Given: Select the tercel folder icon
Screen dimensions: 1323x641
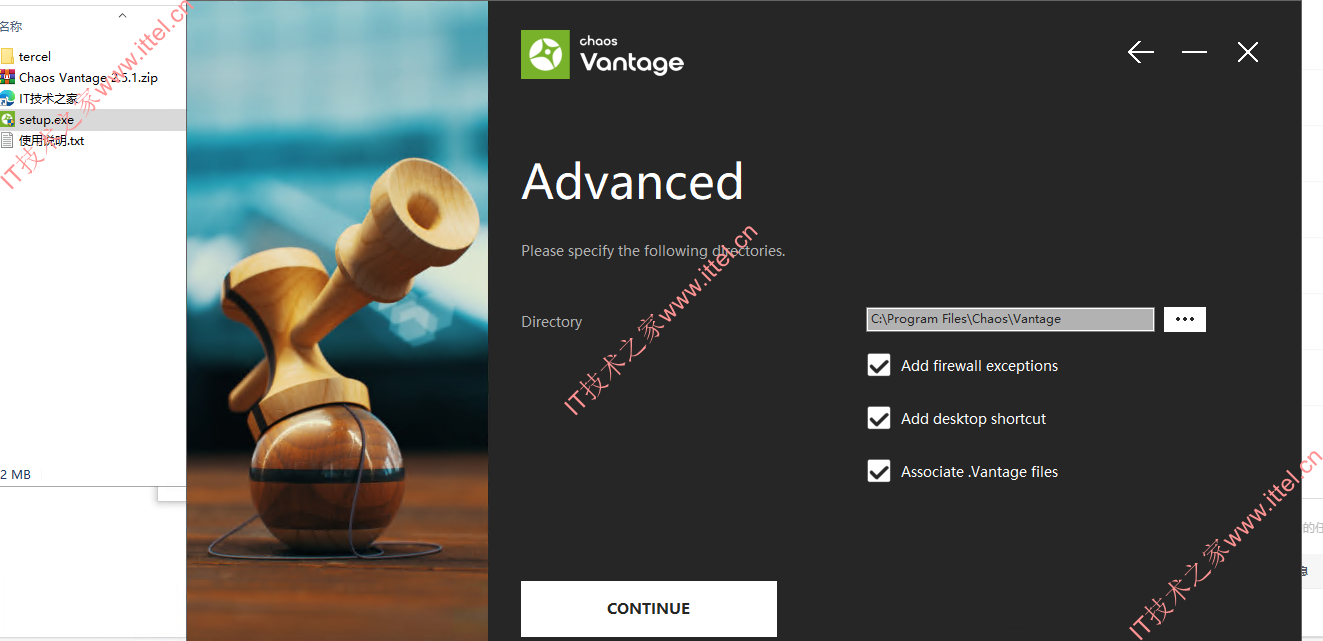Looking at the screenshot, I should [8, 56].
